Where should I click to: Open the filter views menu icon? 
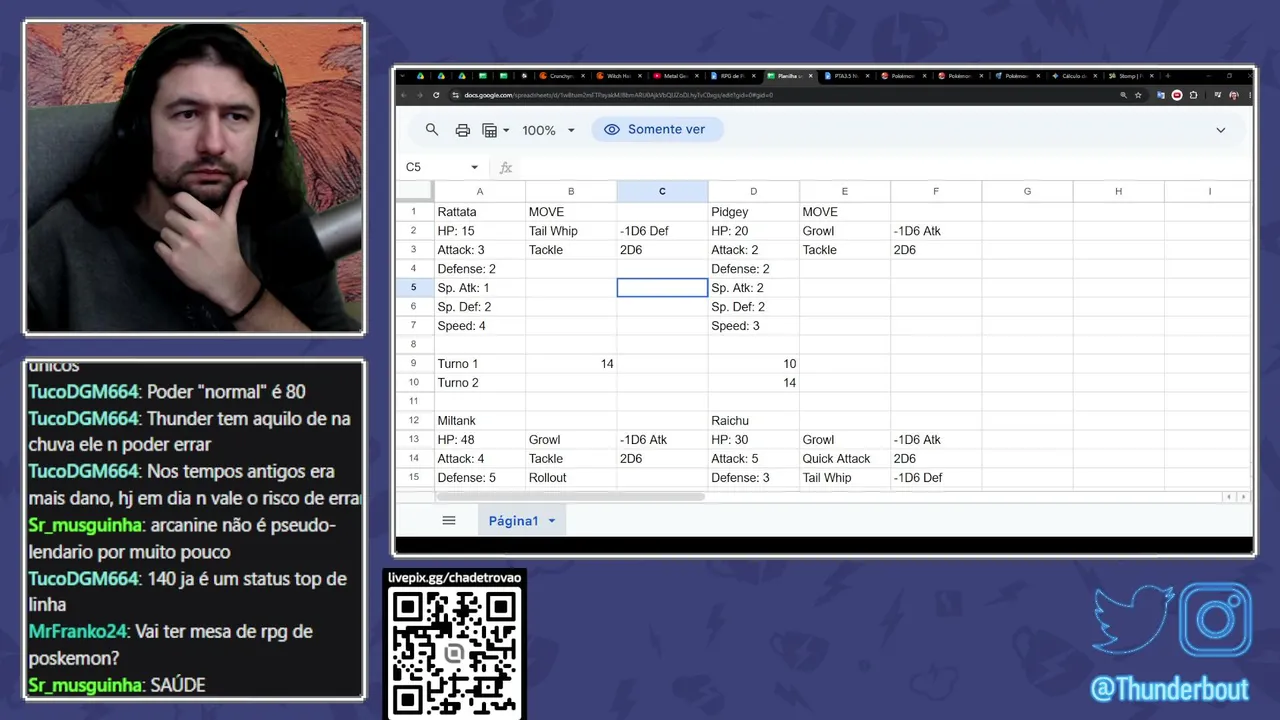[496, 130]
